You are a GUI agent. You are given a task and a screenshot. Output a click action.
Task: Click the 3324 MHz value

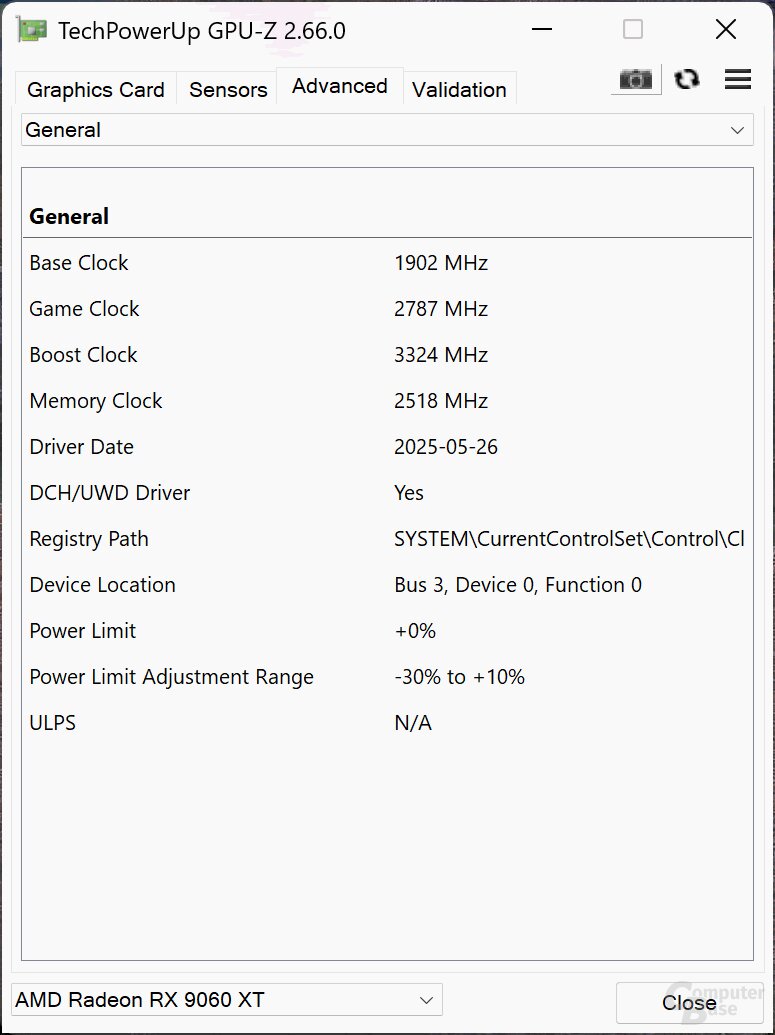pos(441,355)
